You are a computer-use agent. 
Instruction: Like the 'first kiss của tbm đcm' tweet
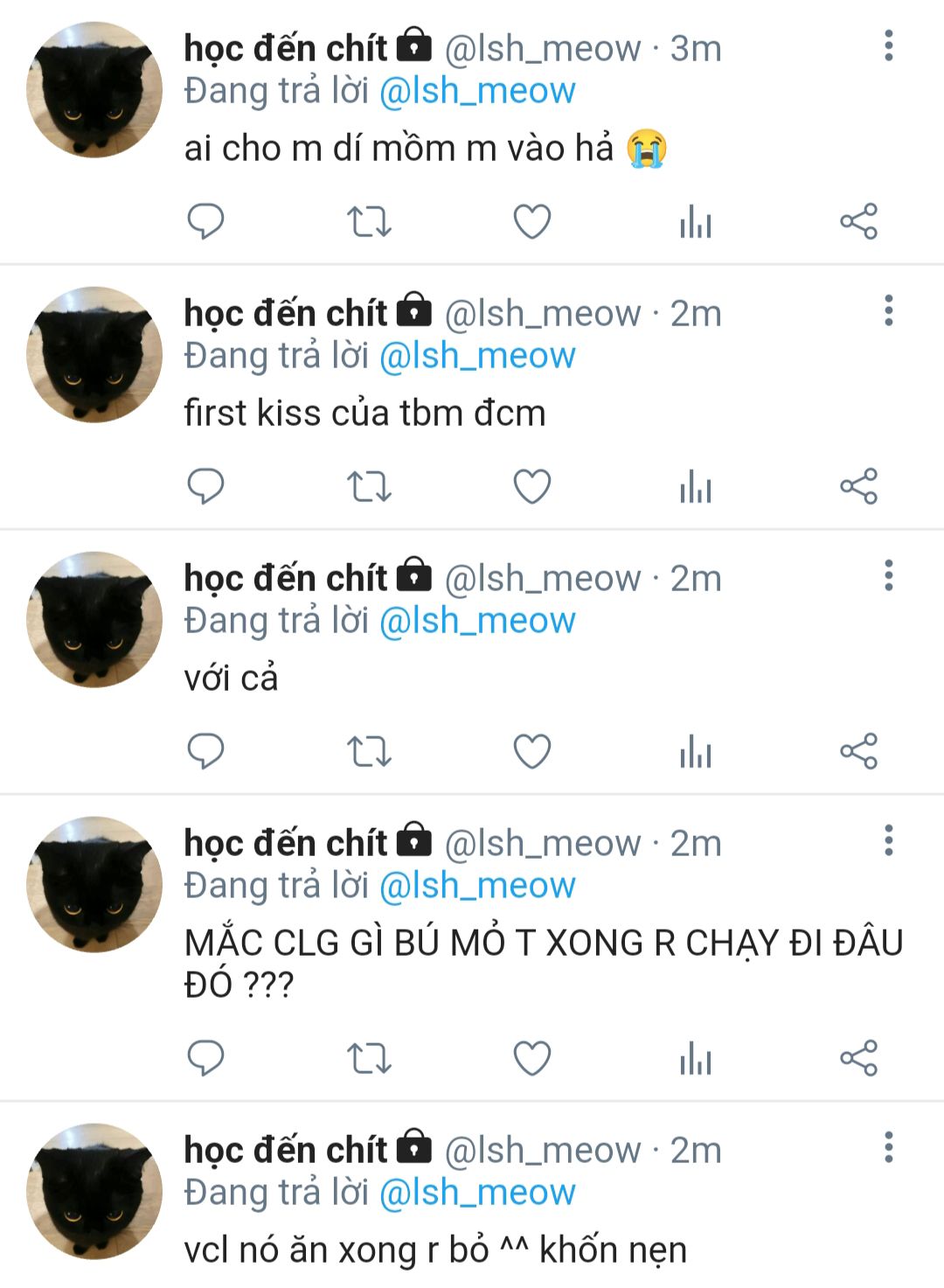click(531, 486)
